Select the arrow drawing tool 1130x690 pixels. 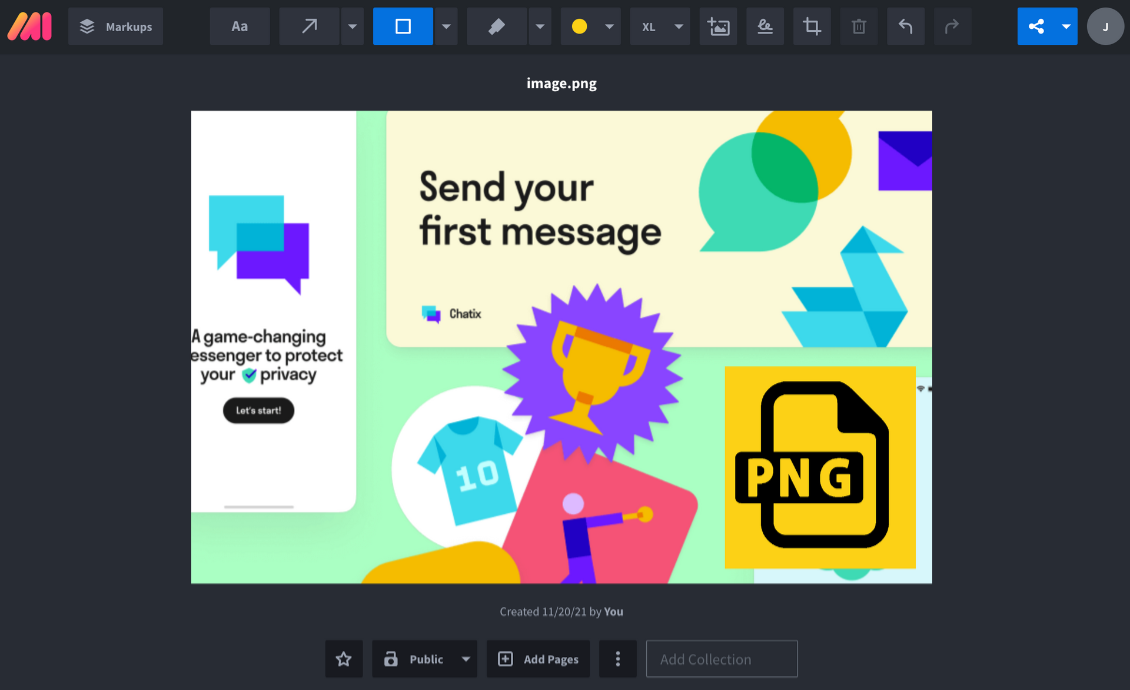309,27
